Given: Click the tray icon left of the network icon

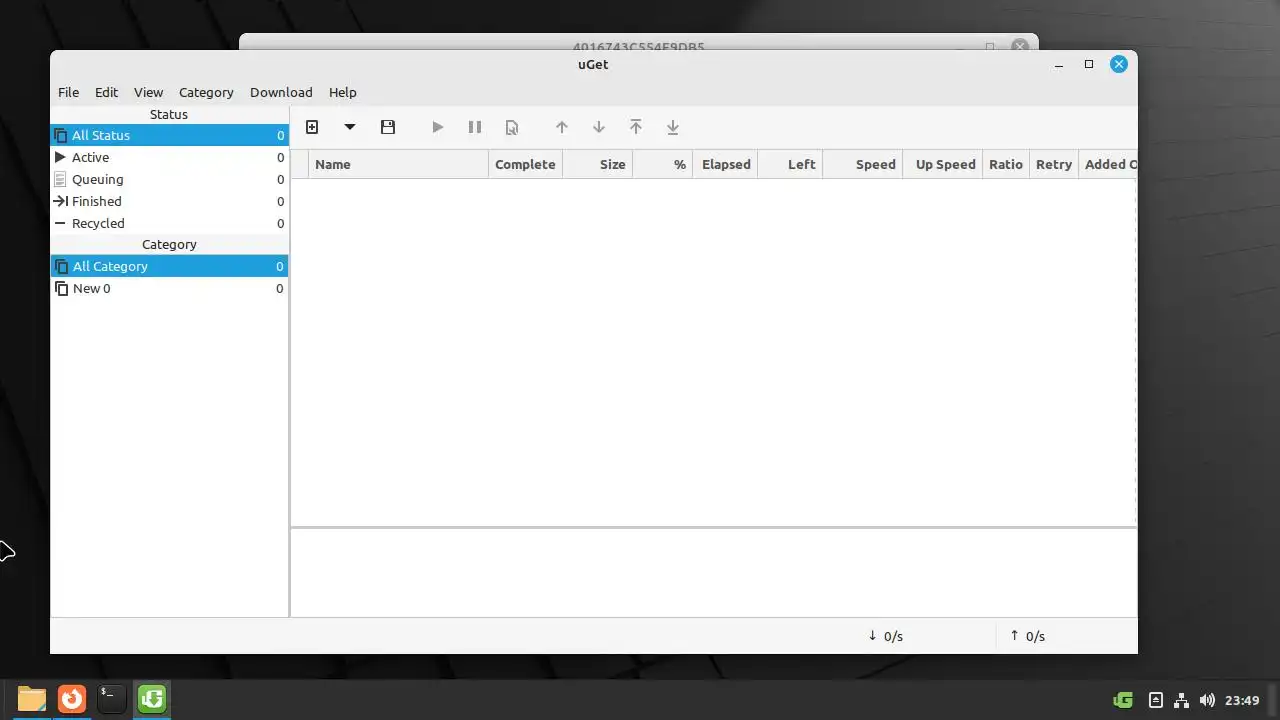Looking at the screenshot, I should pyautogui.click(x=1156, y=700).
